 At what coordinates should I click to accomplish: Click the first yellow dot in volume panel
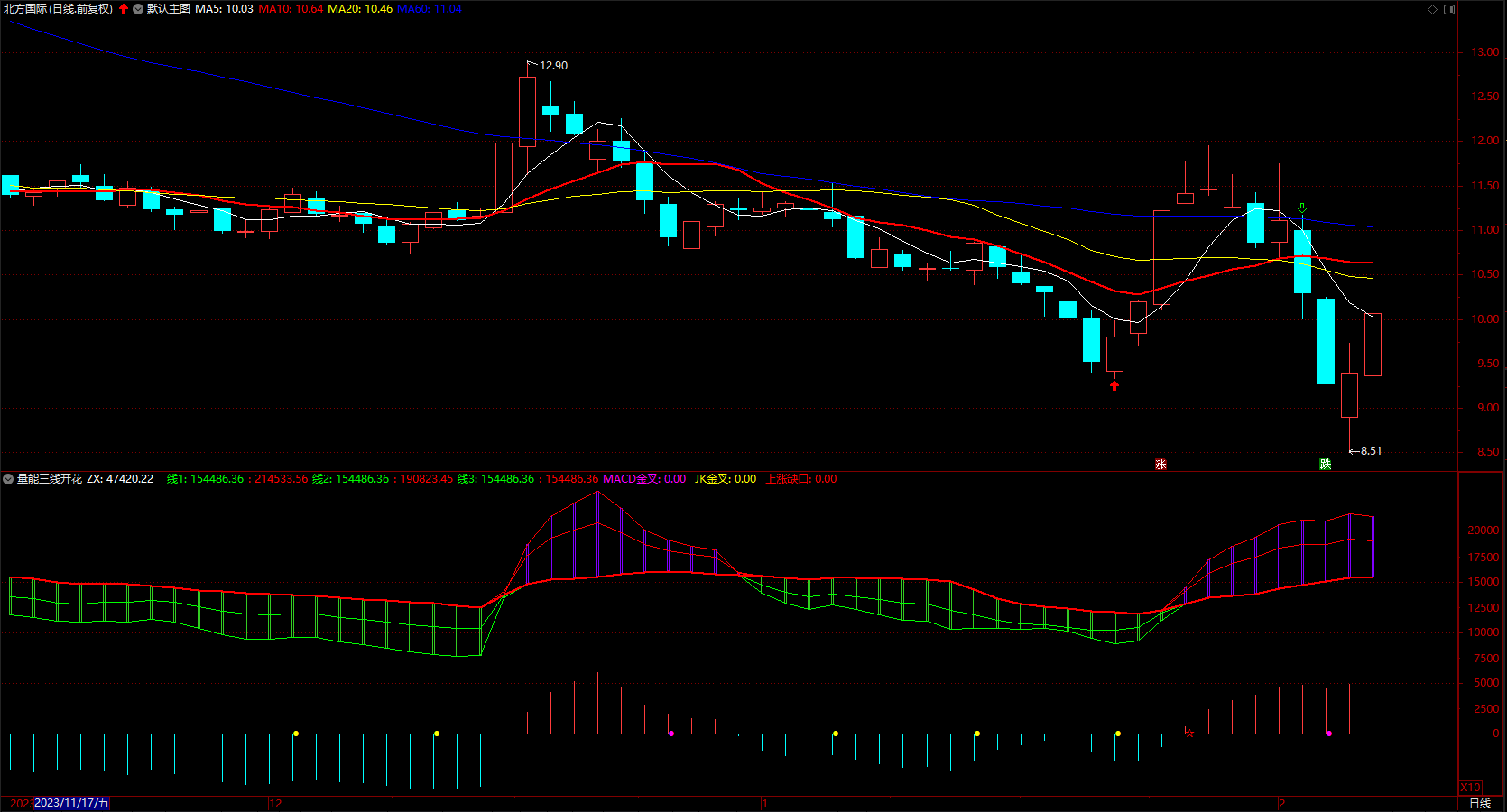(x=296, y=734)
